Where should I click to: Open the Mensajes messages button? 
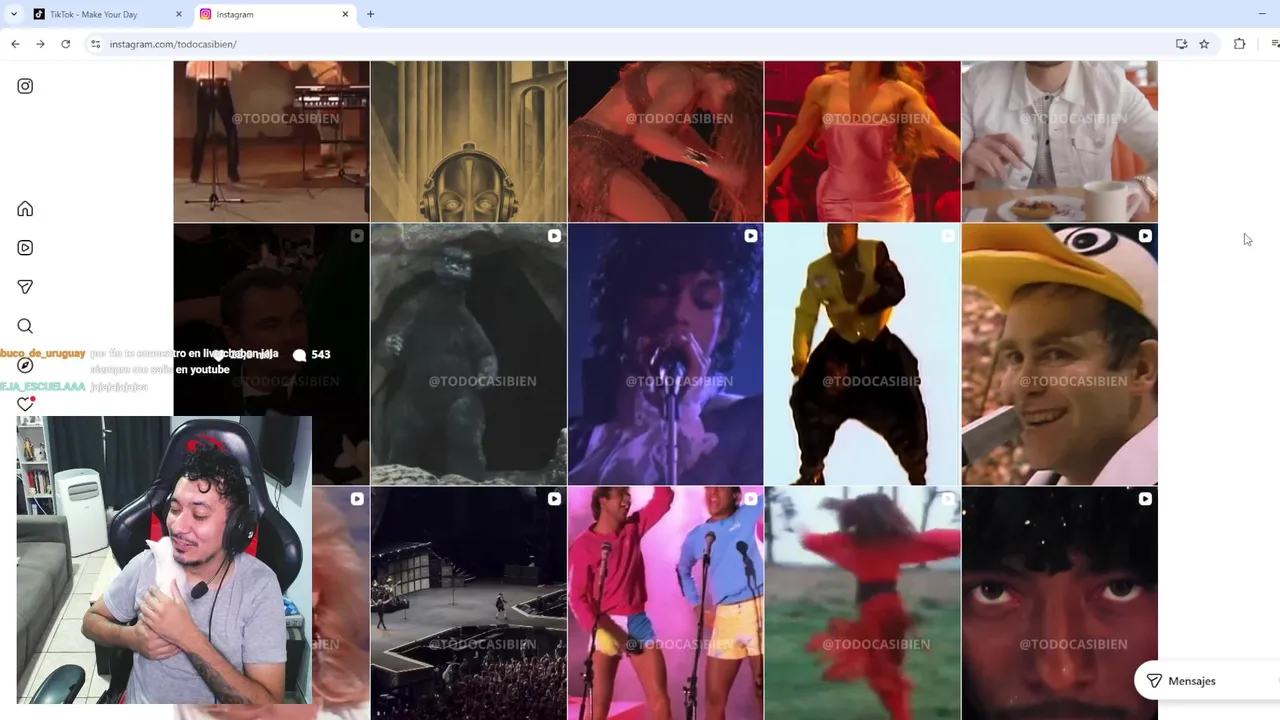pyautogui.click(x=1206, y=681)
